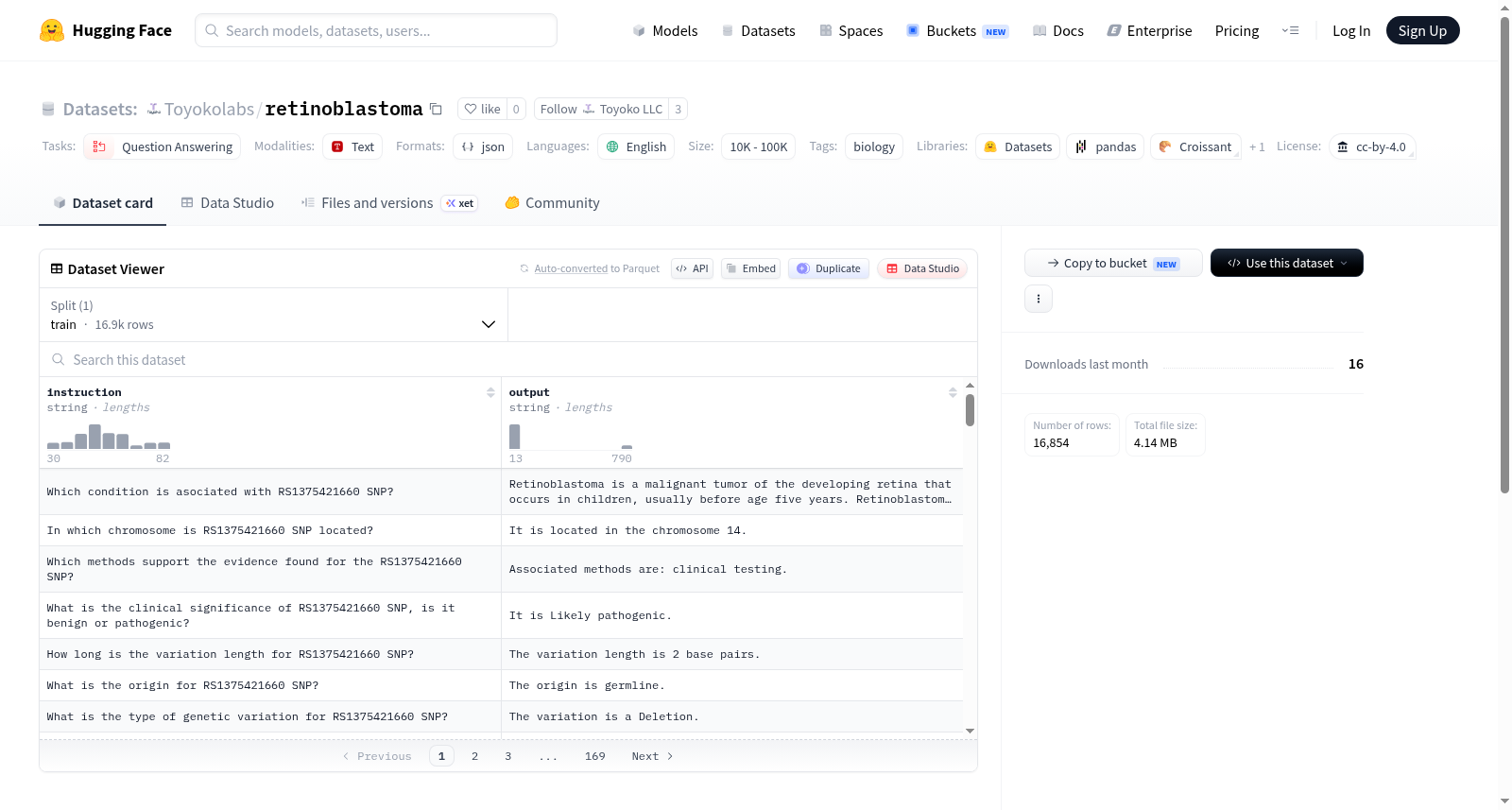The image size is (1512, 810).
Task: Open the Files and versions tab
Action: [389, 202]
